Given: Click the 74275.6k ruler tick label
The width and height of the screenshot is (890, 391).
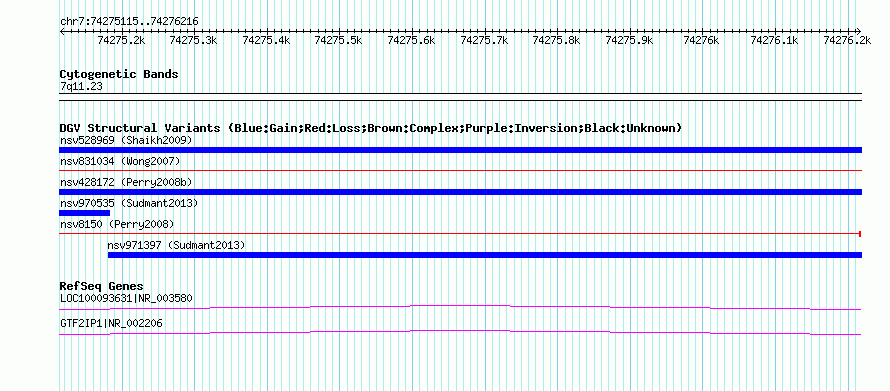Looking at the screenshot, I should click(412, 41).
